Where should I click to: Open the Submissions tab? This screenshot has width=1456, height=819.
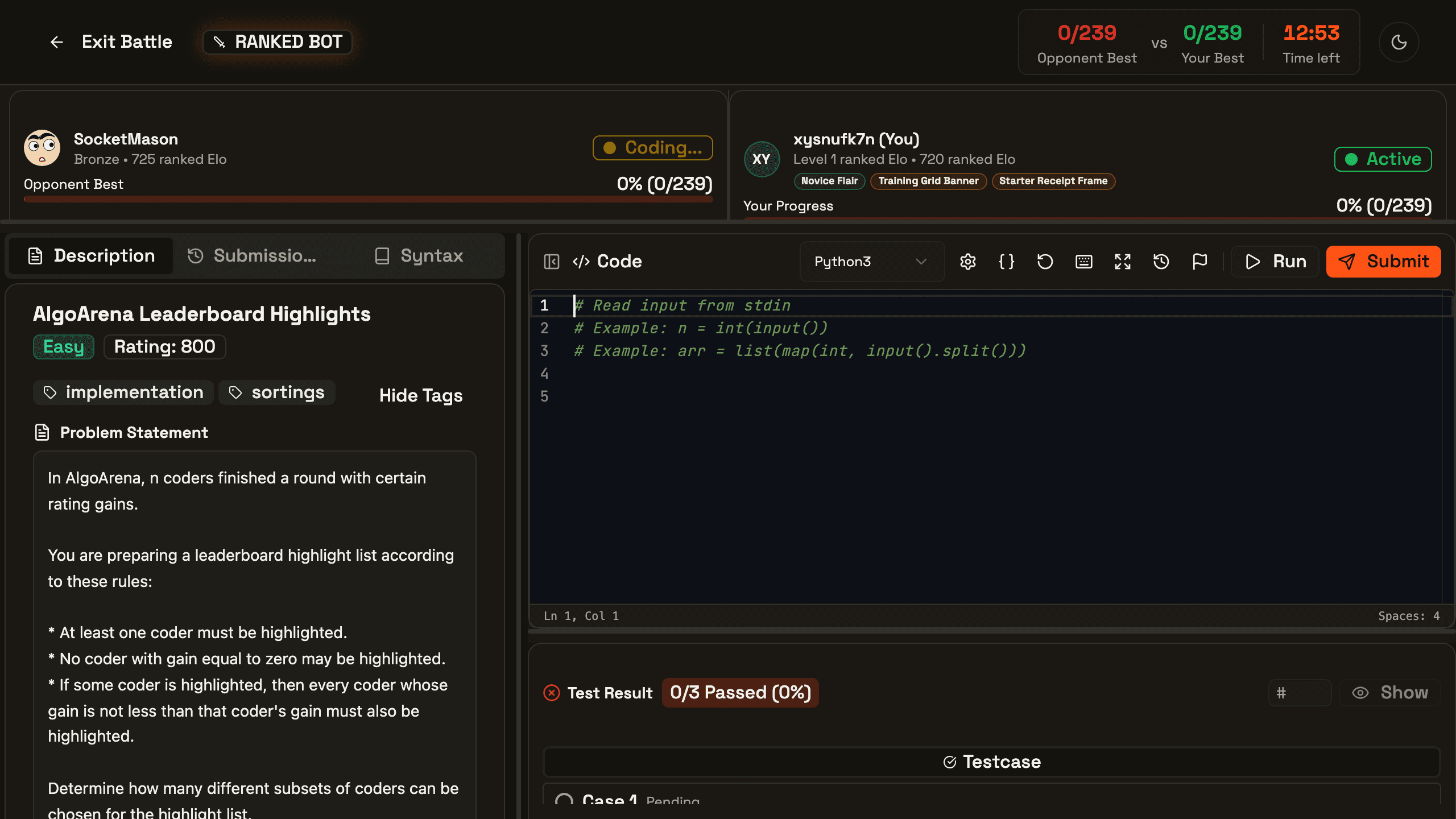(x=252, y=256)
